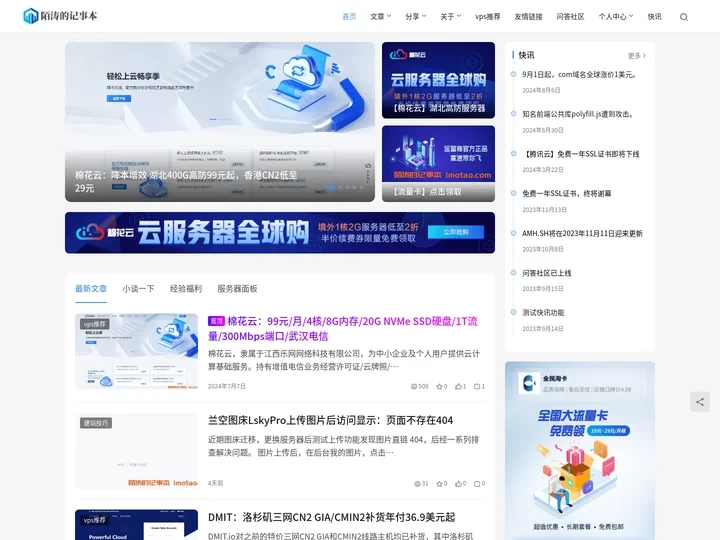This screenshot has width=720, height=540.
Task: Open the search icon in header
Action: click(x=684, y=17)
